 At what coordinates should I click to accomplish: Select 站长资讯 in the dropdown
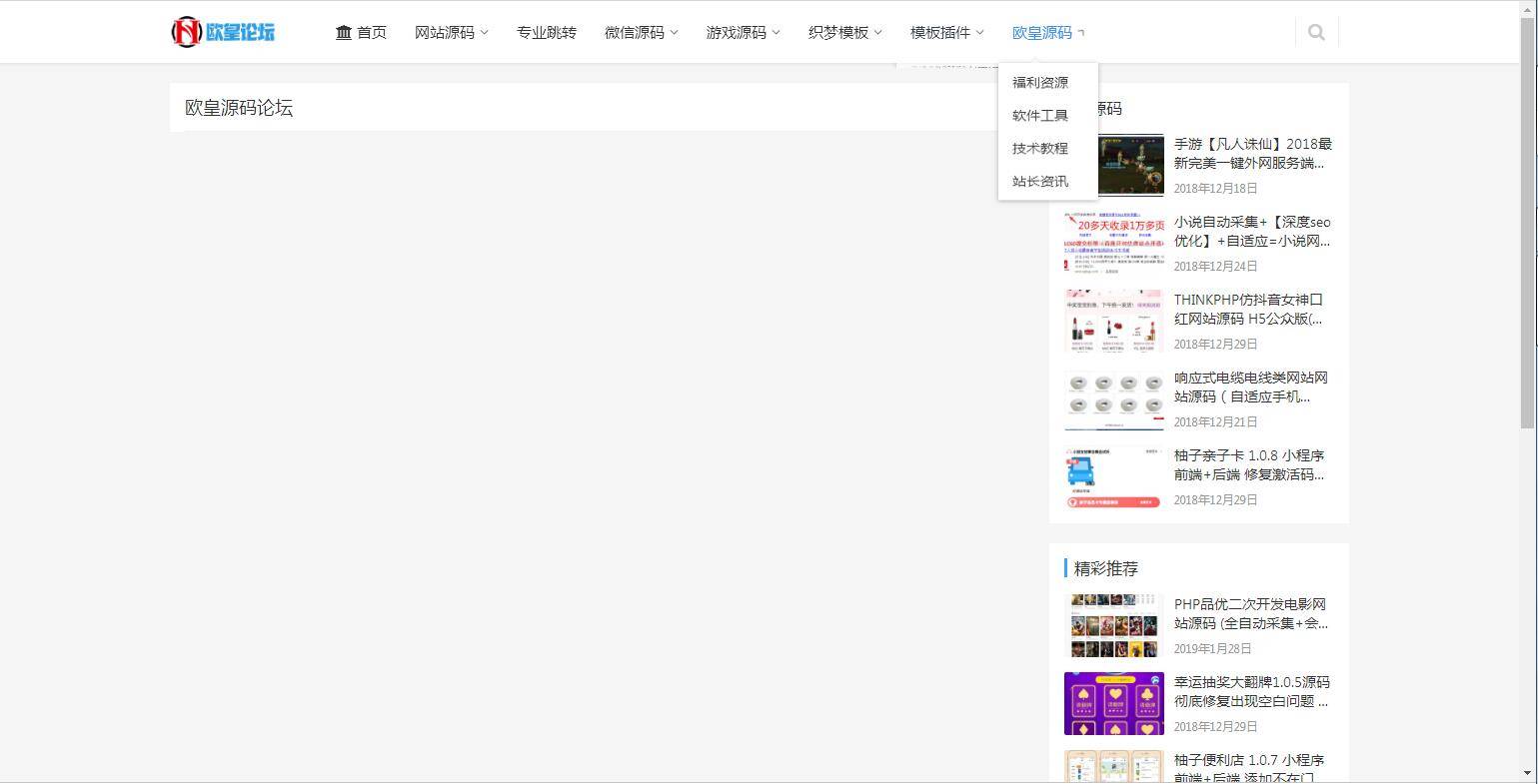pyautogui.click(x=1039, y=181)
